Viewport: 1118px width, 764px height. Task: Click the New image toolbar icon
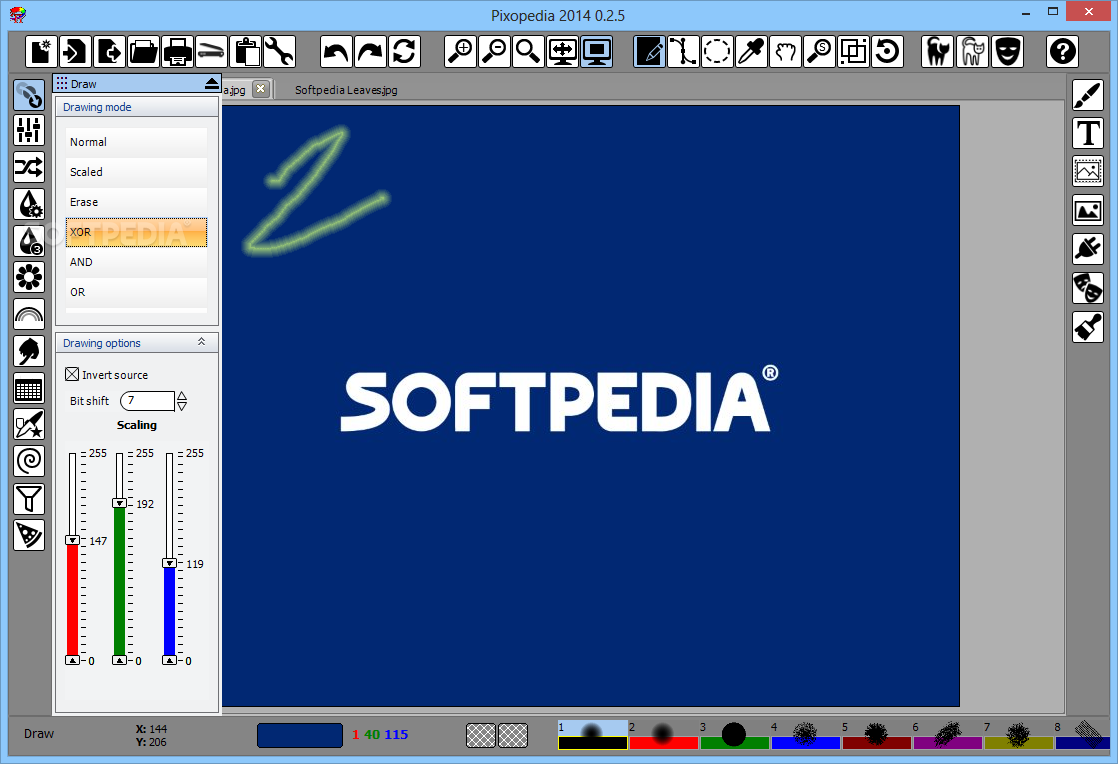41,51
